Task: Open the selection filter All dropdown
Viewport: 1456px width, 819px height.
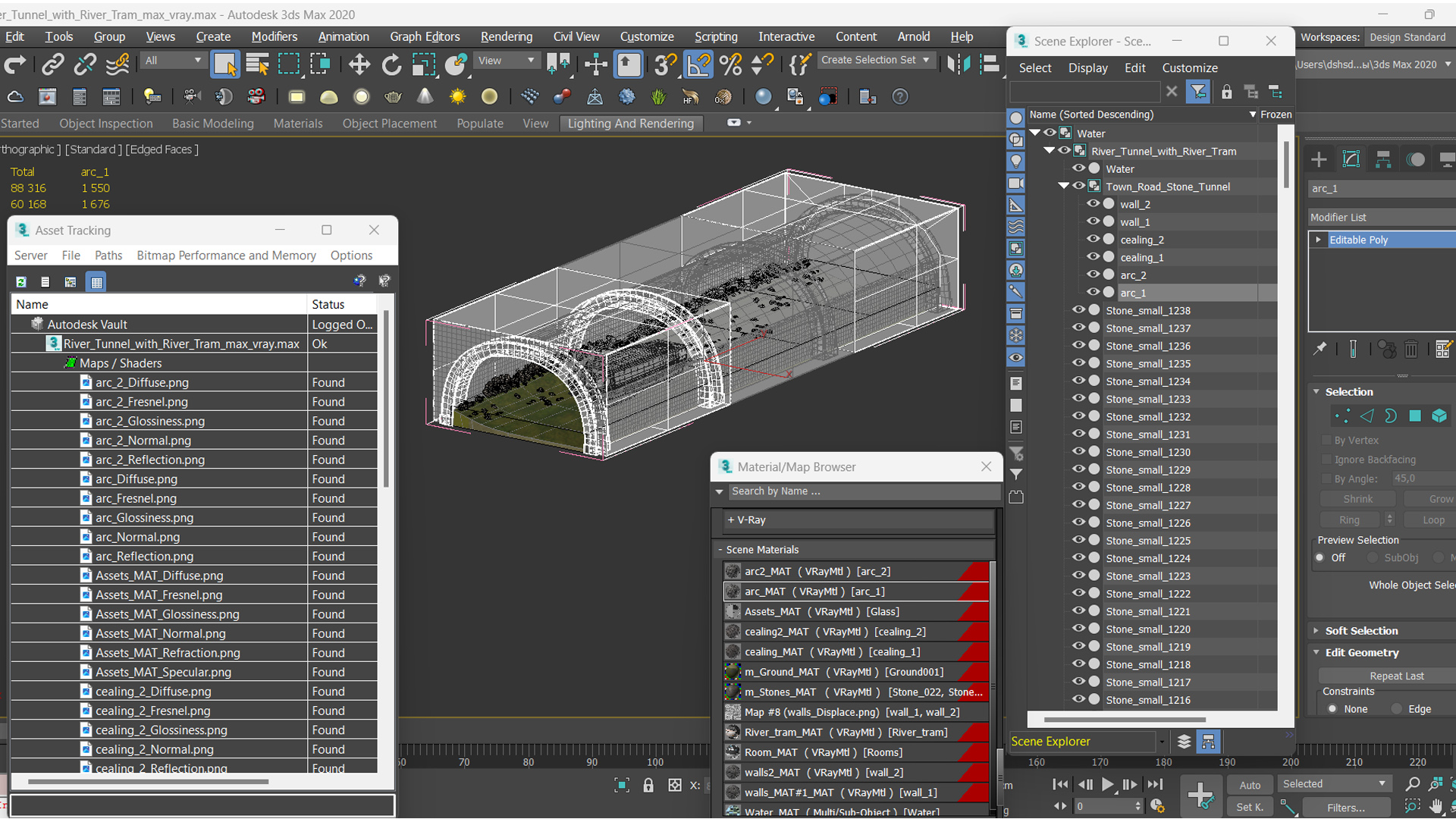Action: [x=173, y=61]
